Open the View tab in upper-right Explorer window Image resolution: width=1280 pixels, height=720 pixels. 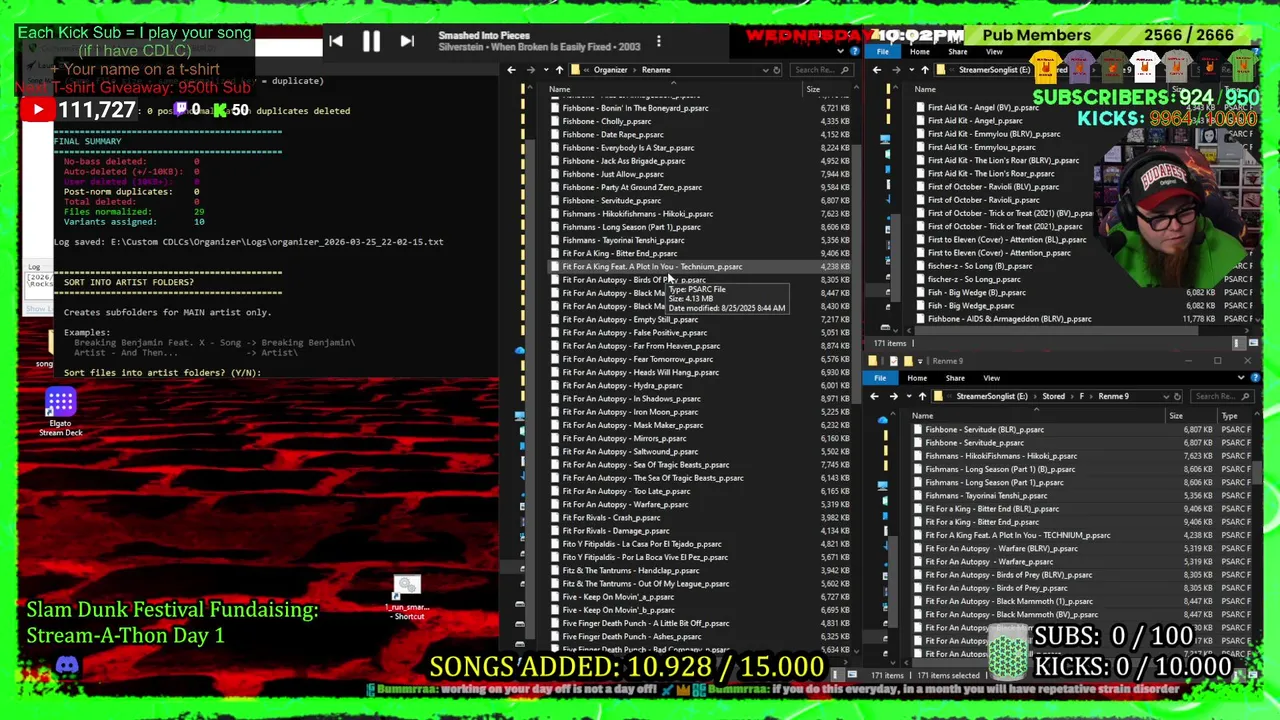[994, 51]
